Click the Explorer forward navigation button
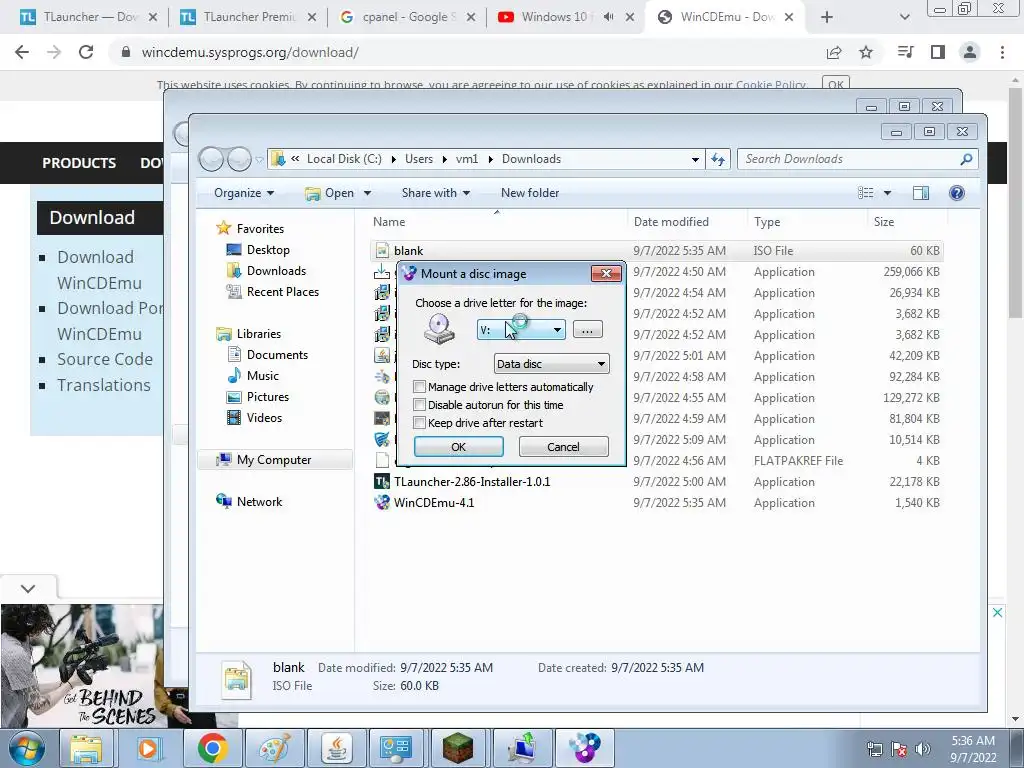1024x768 pixels. (240, 159)
